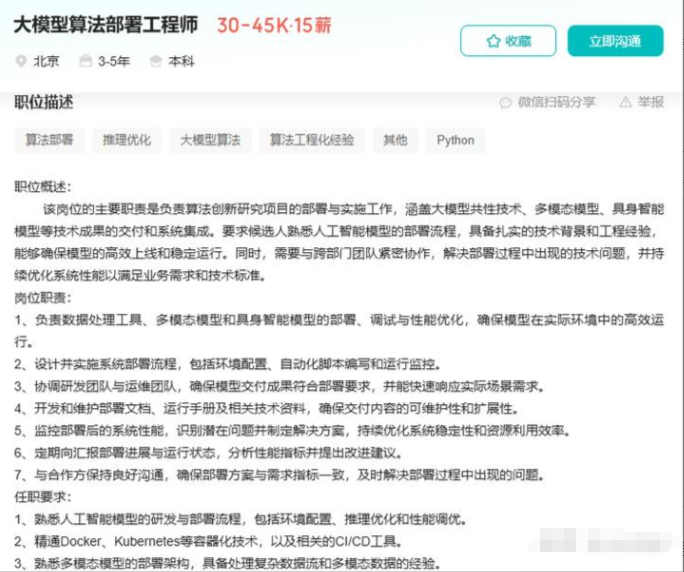Click the briefcase icon next to 3-5年

tap(86, 61)
